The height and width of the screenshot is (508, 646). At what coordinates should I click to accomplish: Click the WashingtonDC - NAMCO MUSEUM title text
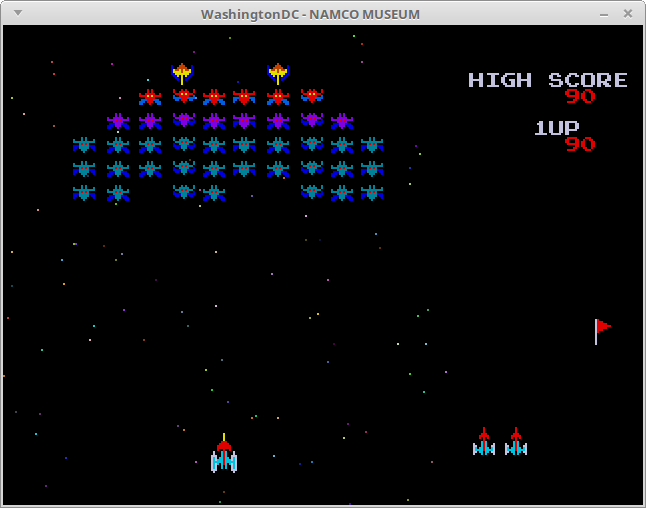(310, 14)
